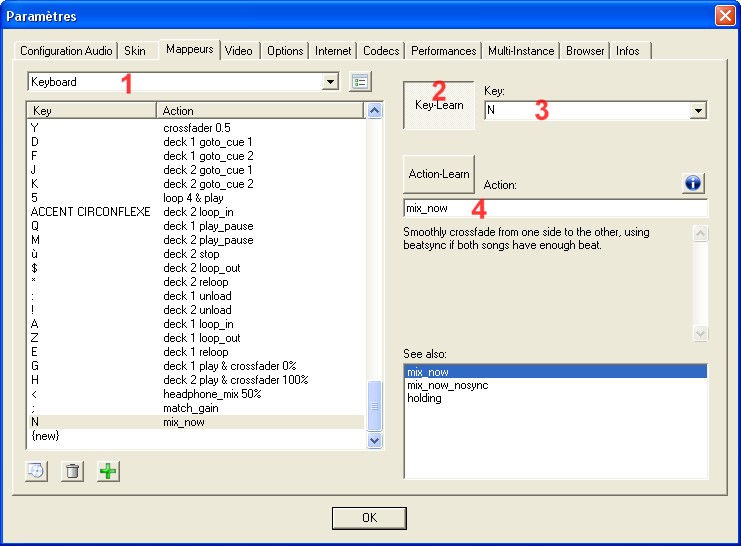
Task: Go to the Performances tab
Action: click(x=444, y=50)
